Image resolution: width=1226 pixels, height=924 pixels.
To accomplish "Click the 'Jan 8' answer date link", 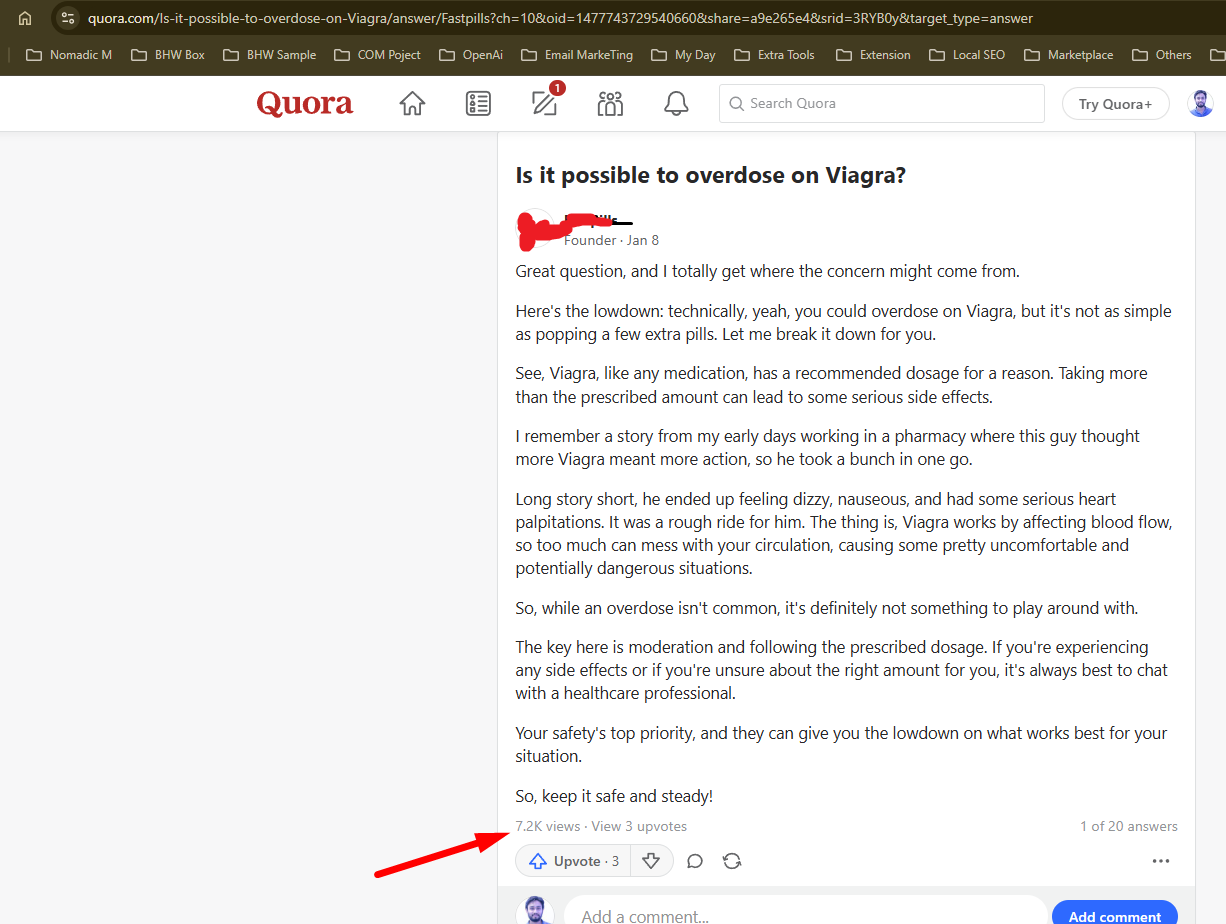I will (x=643, y=240).
